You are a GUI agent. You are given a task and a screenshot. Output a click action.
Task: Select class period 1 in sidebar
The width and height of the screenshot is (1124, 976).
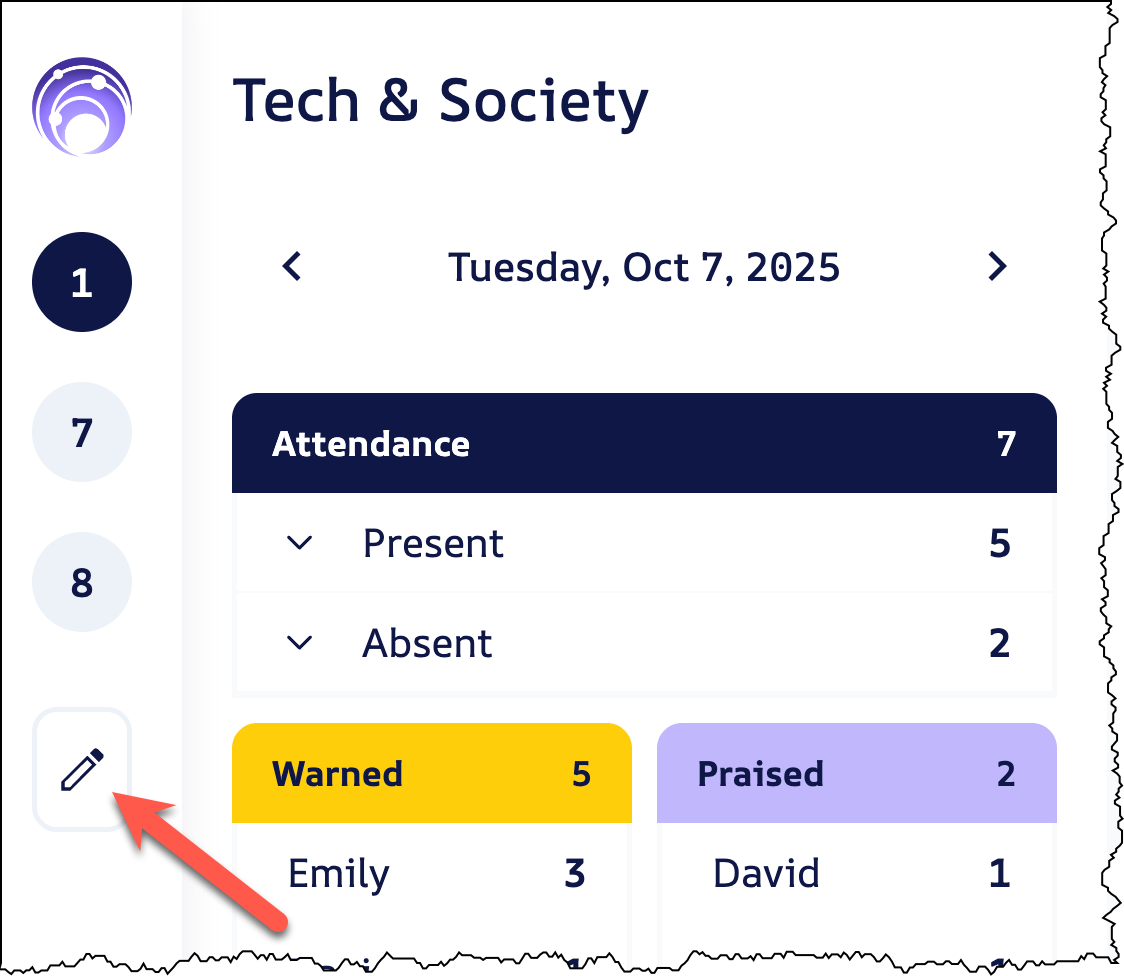pyautogui.click(x=82, y=283)
